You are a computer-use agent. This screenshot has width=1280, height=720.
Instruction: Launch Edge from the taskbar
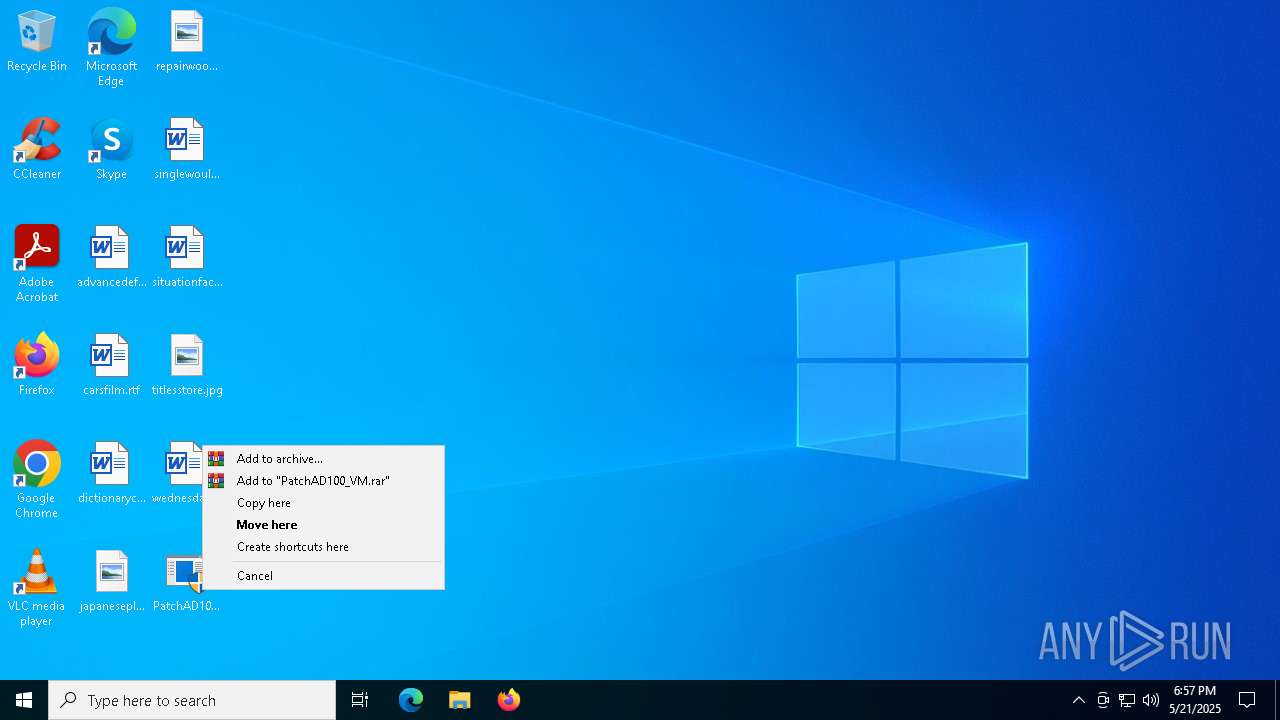click(411, 700)
